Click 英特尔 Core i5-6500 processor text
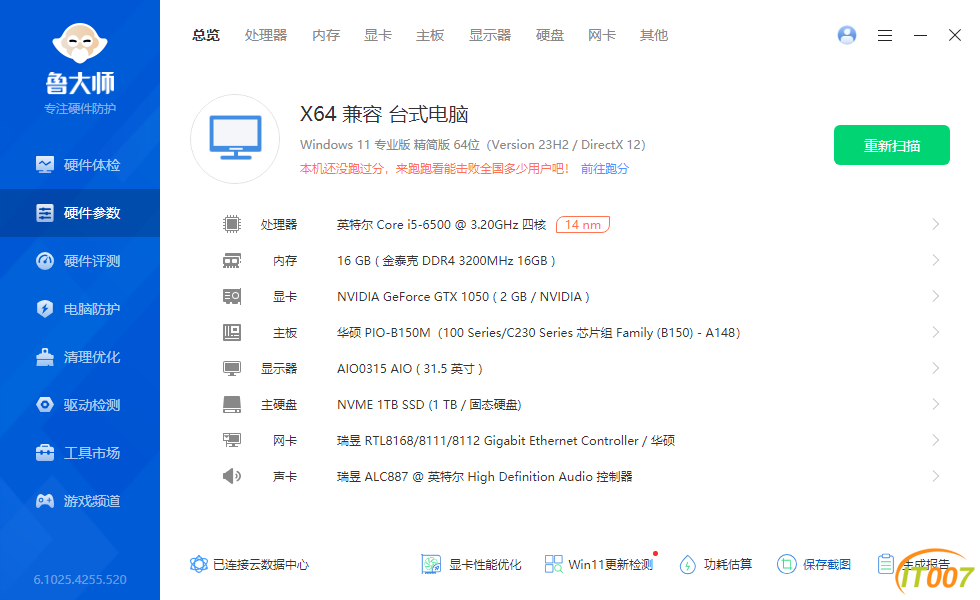The width and height of the screenshot is (980, 600). click(441, 224)
